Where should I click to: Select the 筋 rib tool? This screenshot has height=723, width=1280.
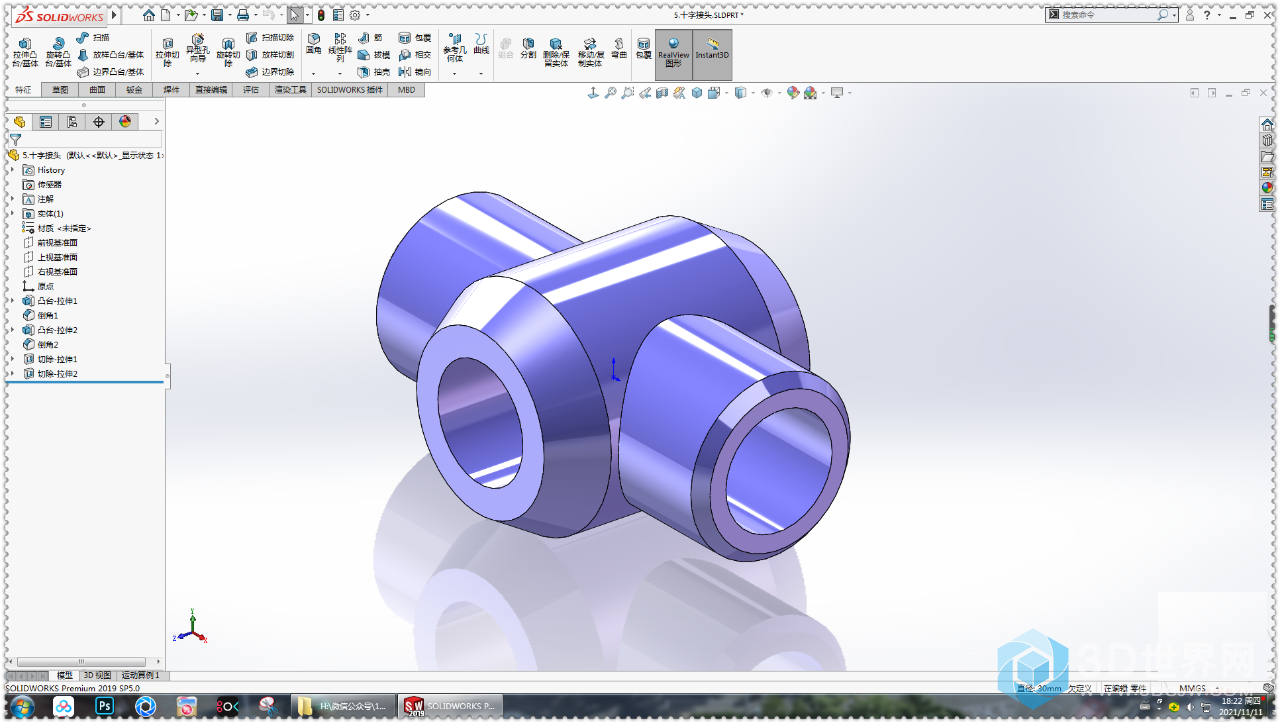click(370, 38)
